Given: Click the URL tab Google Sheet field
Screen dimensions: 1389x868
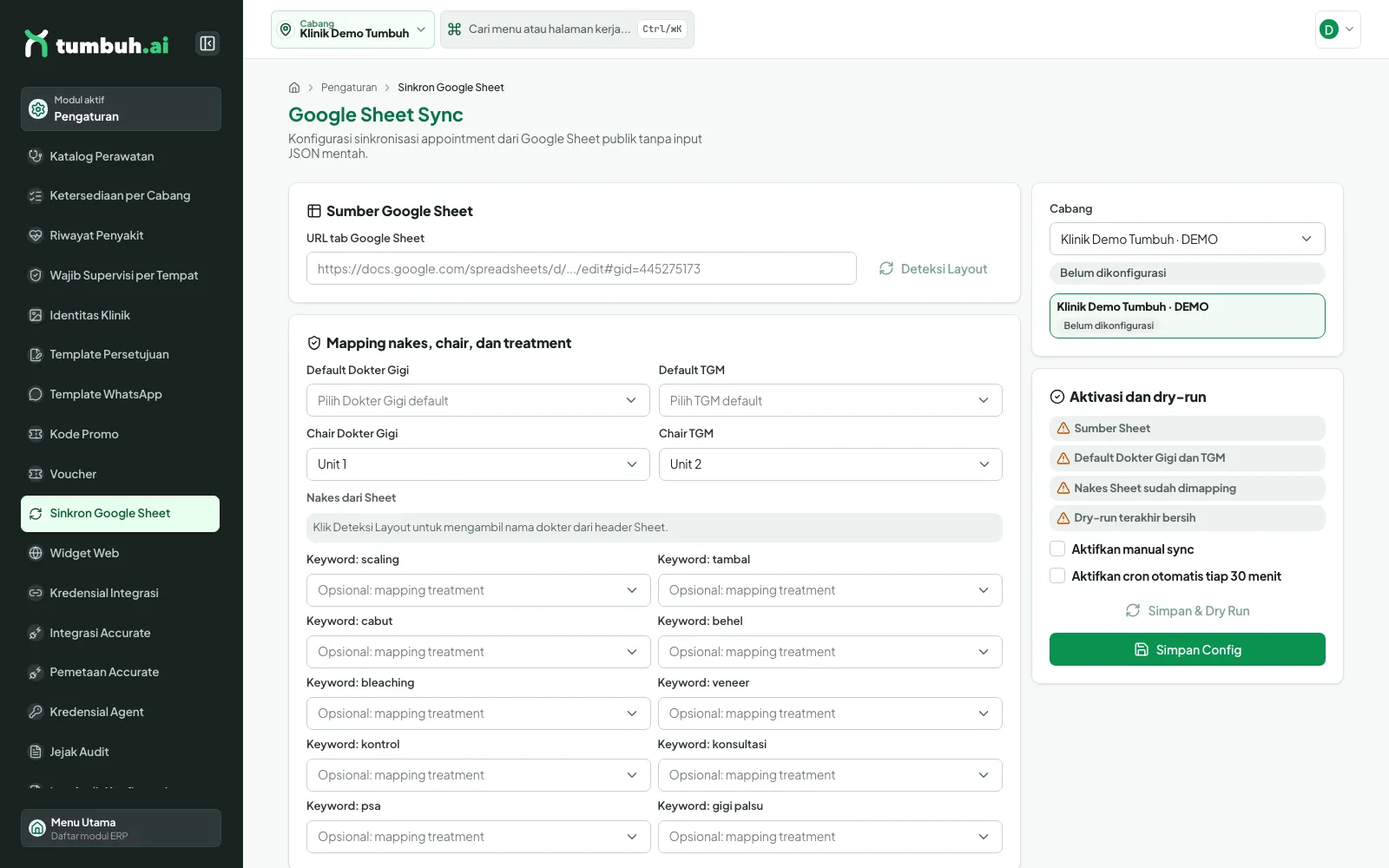Looking at the screenshot, I should (x=581, y=268).
